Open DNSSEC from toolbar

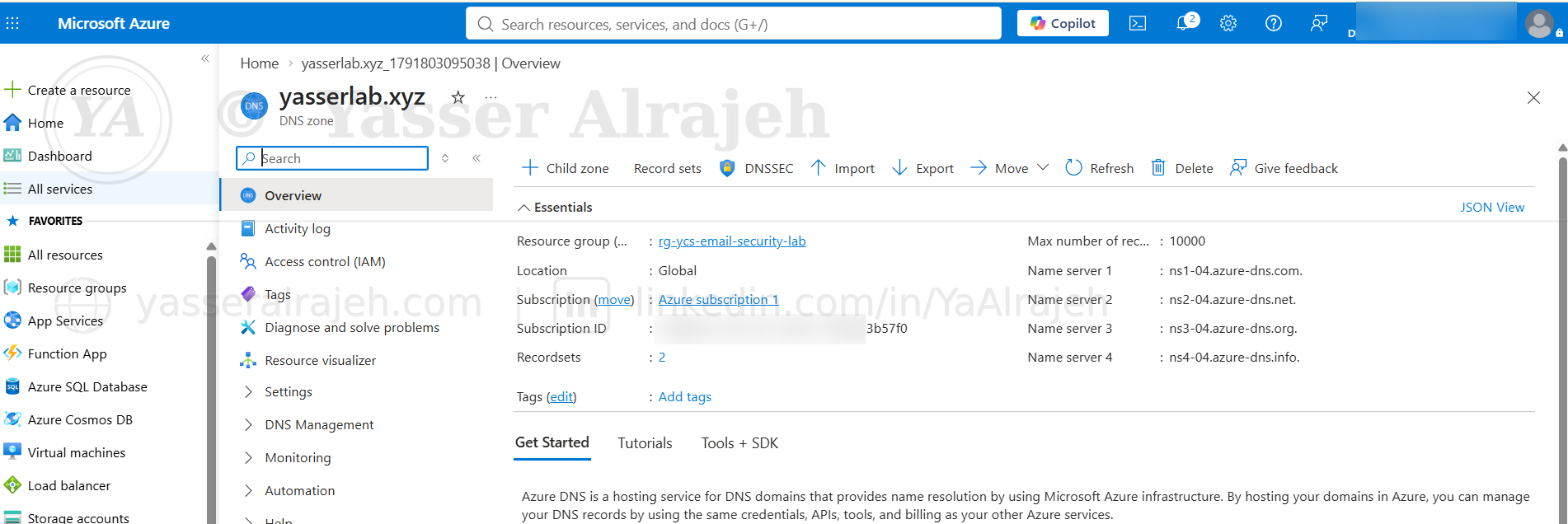(756, 168)
